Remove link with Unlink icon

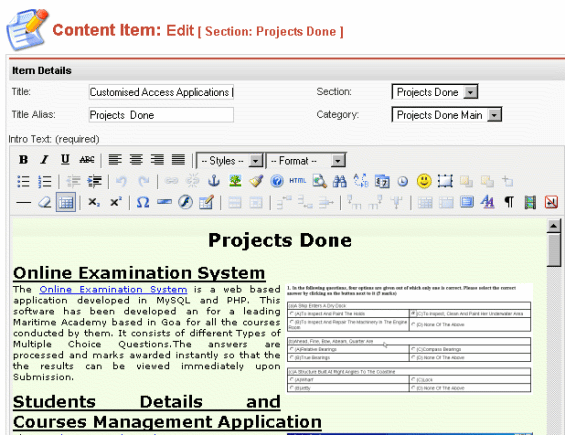(x=192, y=181)
